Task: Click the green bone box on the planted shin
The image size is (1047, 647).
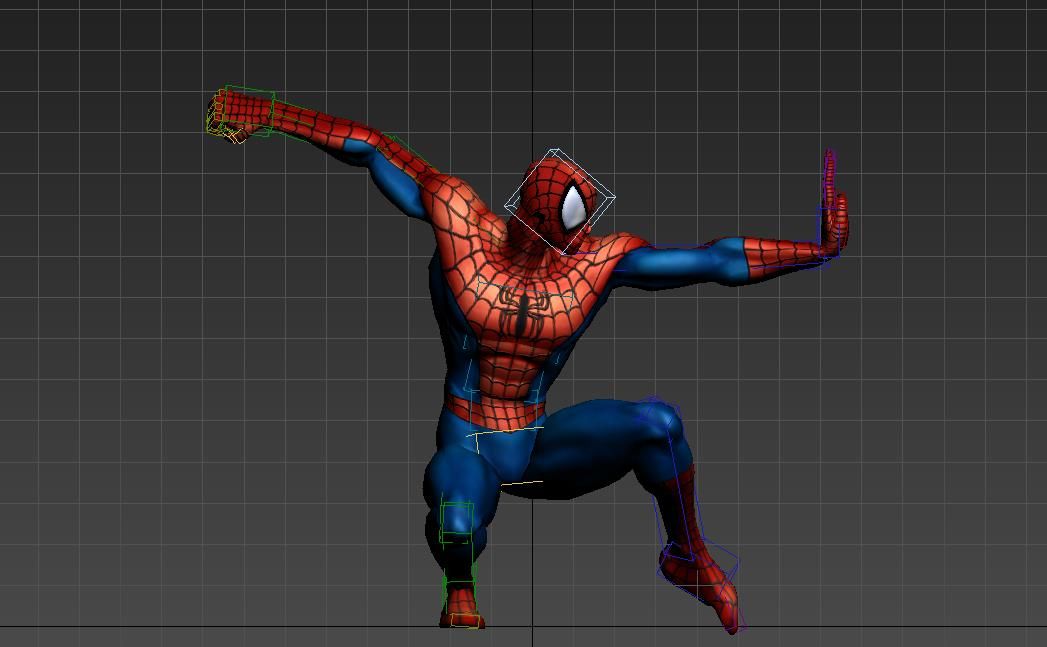Action: point(456,522)
